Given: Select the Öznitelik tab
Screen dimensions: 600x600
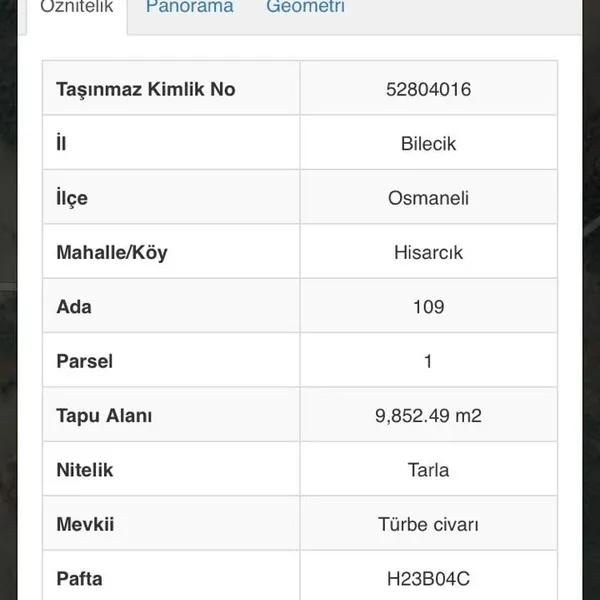Looking at the screenshot, I should point(77,7).
